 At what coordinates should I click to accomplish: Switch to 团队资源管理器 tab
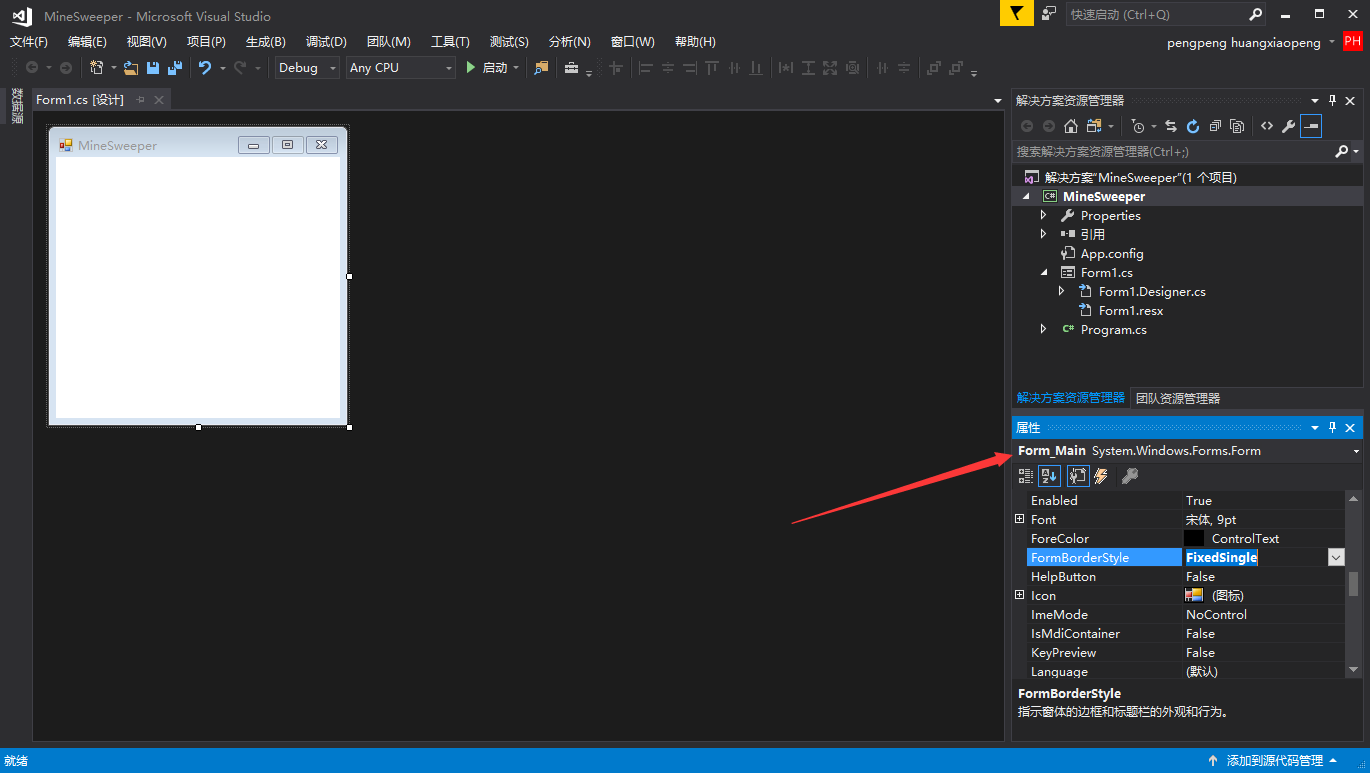tap(1178, 398)
